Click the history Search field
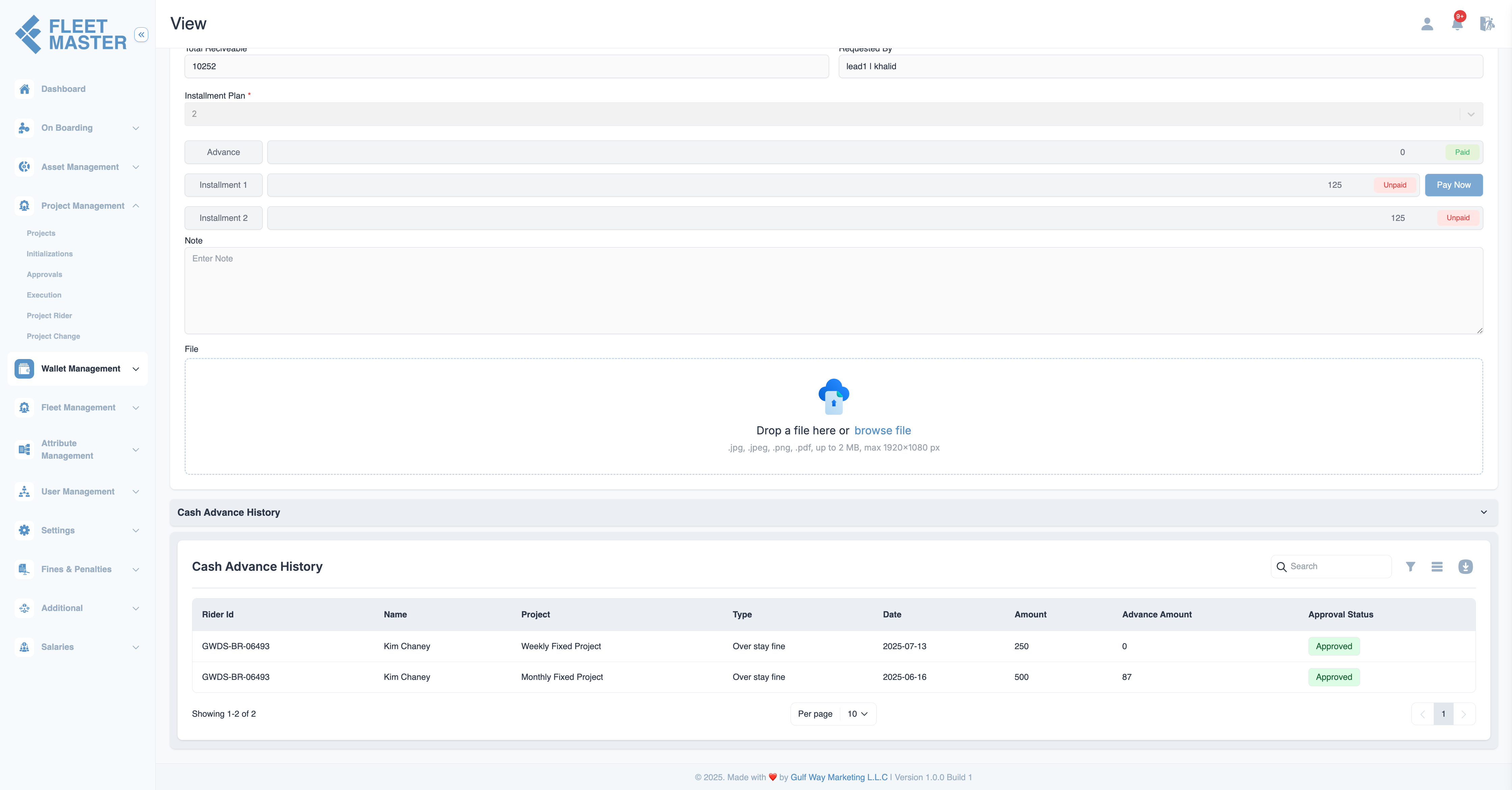This screenshot has height=790, width=1512. click(1331, 567)
